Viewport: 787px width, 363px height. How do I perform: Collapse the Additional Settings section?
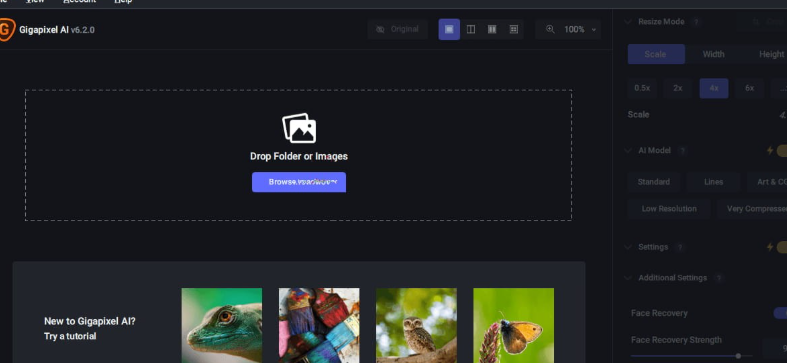pyautogui.click(x=628, y=278)
